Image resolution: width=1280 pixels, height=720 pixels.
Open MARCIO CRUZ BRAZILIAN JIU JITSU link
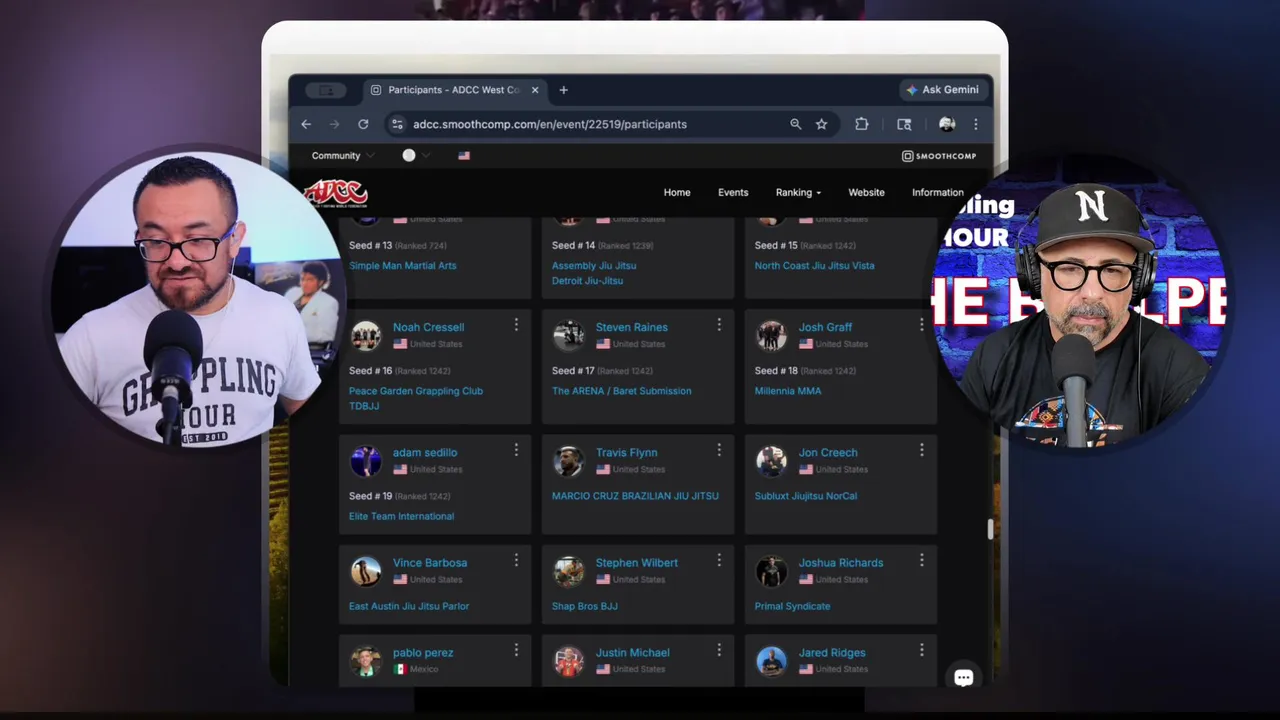click(x=635, y=496)
